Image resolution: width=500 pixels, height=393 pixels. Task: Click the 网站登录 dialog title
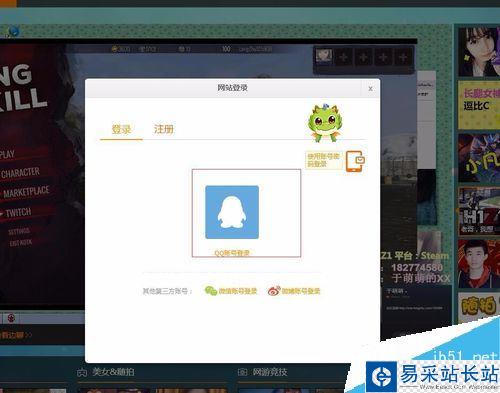232,88
